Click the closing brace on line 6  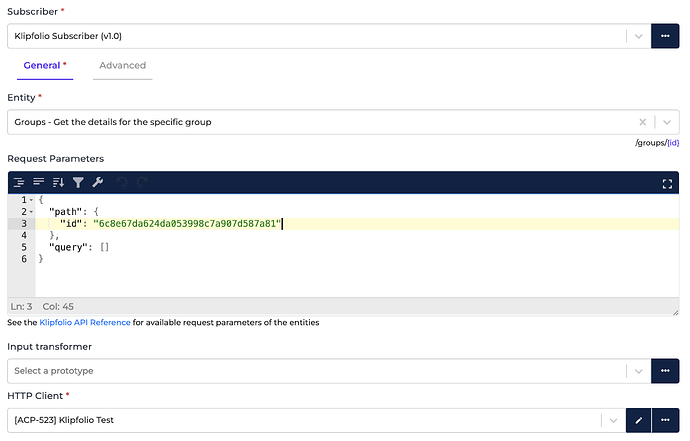(x=41, y=259)
